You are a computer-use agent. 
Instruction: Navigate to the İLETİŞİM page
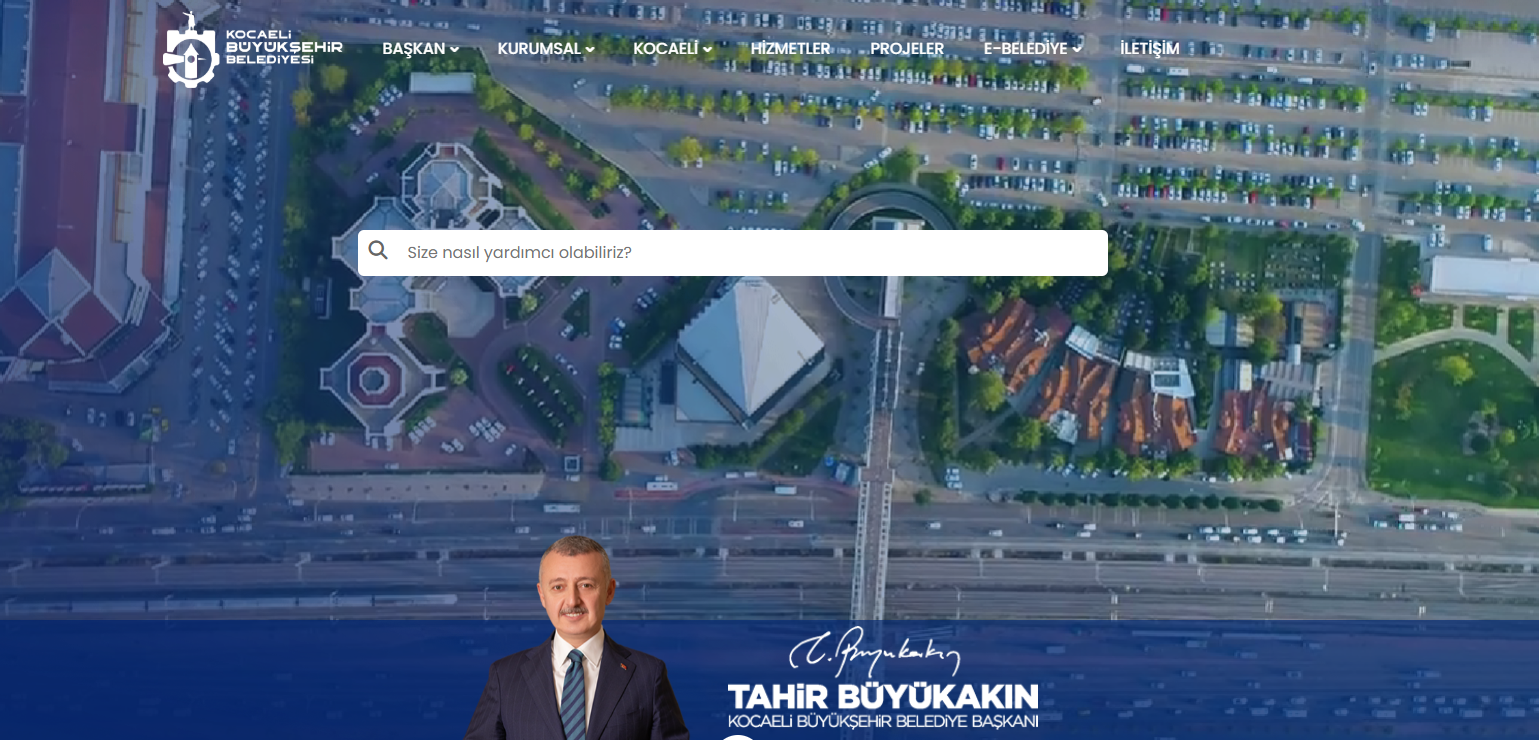click(x=1149, y=47)
